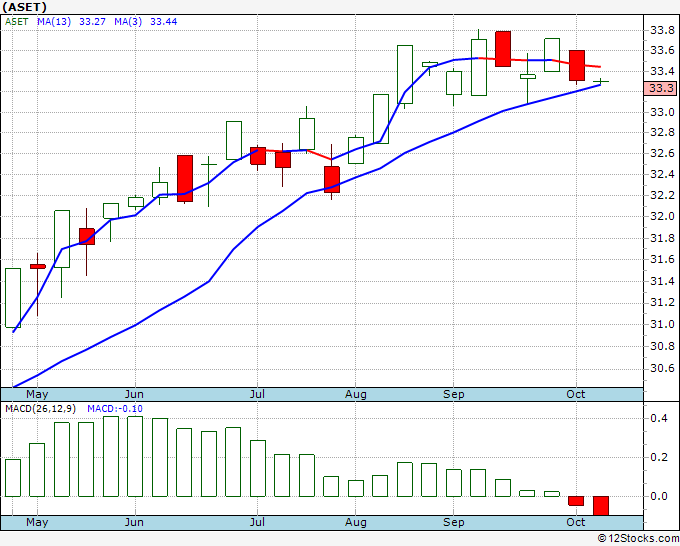Viewport: 680px width, 546px height.
Task: Select the MA(3) value 33.44
Action: click(x=163, y=22)
